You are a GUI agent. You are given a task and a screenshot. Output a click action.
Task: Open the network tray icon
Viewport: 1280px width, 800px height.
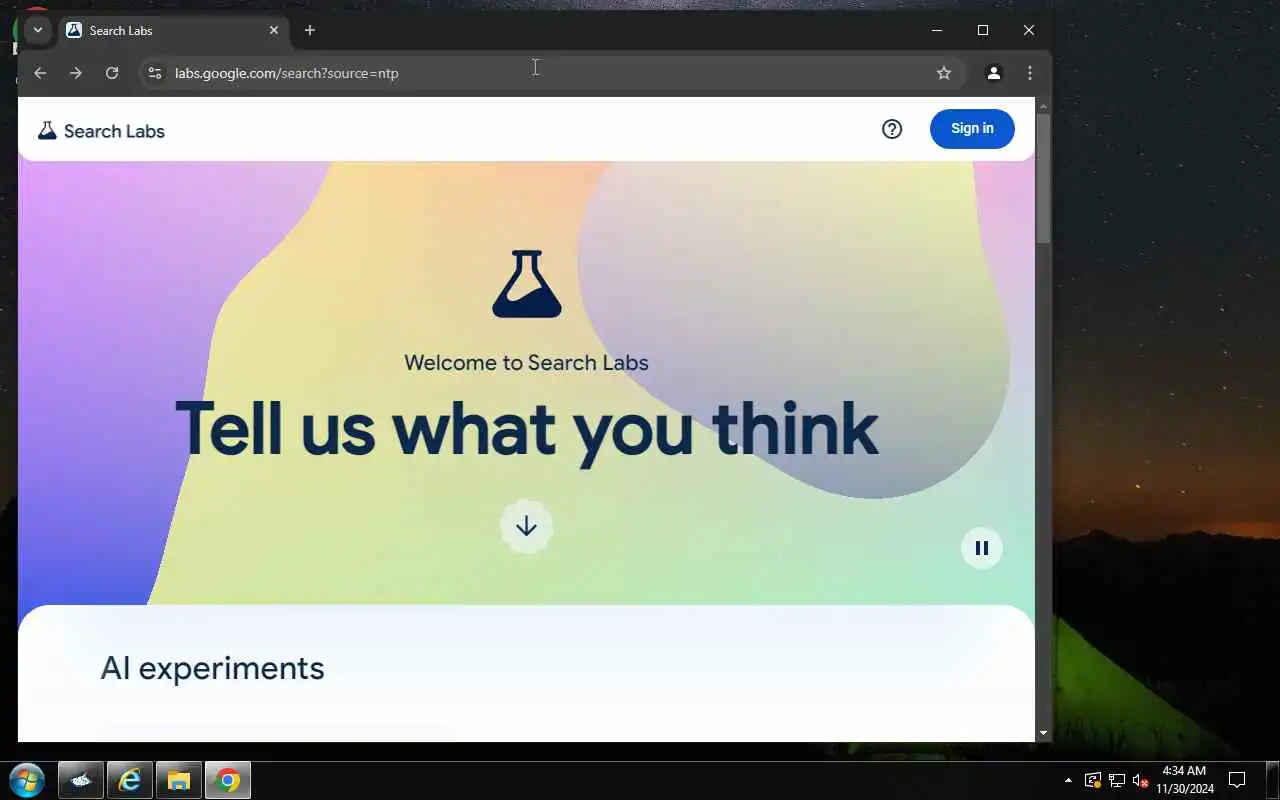pos(1117,780)
